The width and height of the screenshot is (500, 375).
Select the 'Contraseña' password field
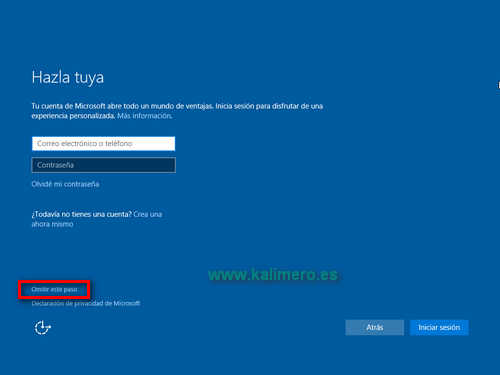(103, 165)
